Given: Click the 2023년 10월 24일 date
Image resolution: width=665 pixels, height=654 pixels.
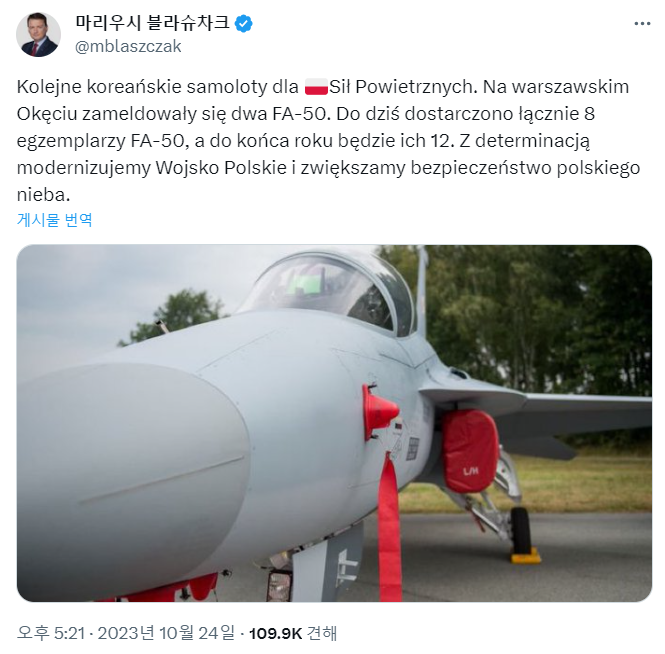Looking at the screenshot, I should 166,633.
